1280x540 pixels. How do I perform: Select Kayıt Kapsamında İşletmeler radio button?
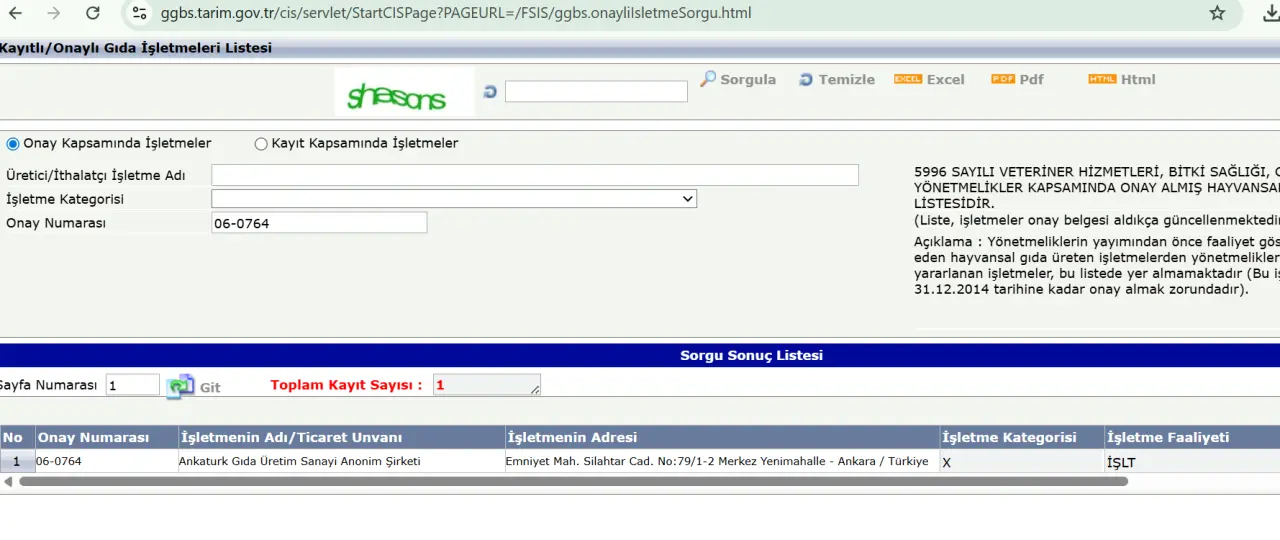pos(262,143)
